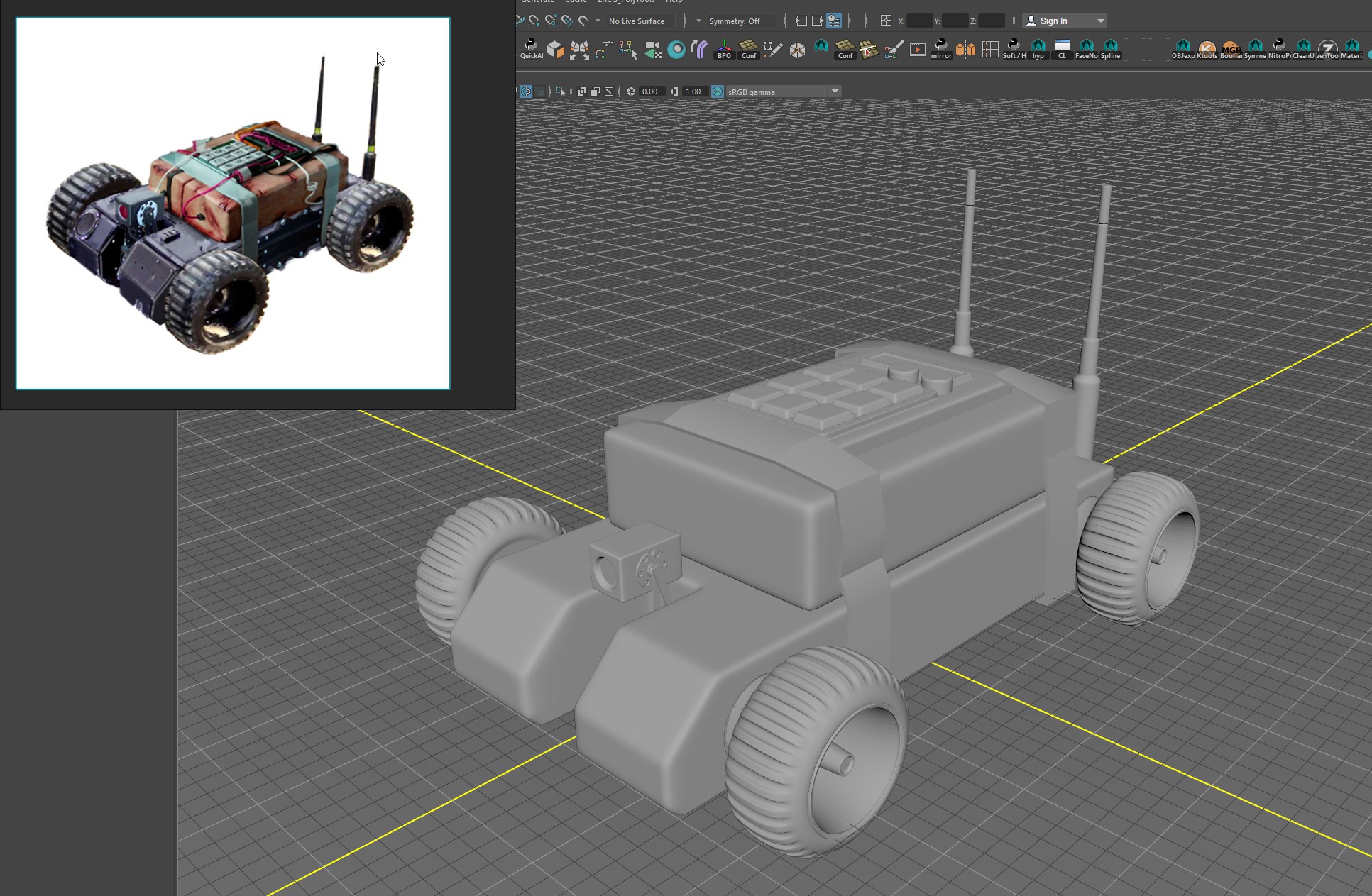This screenshot has width=1372, height=896.
Task: Expand the Sign In dropdown arrow
Action: pos(1101,21)
